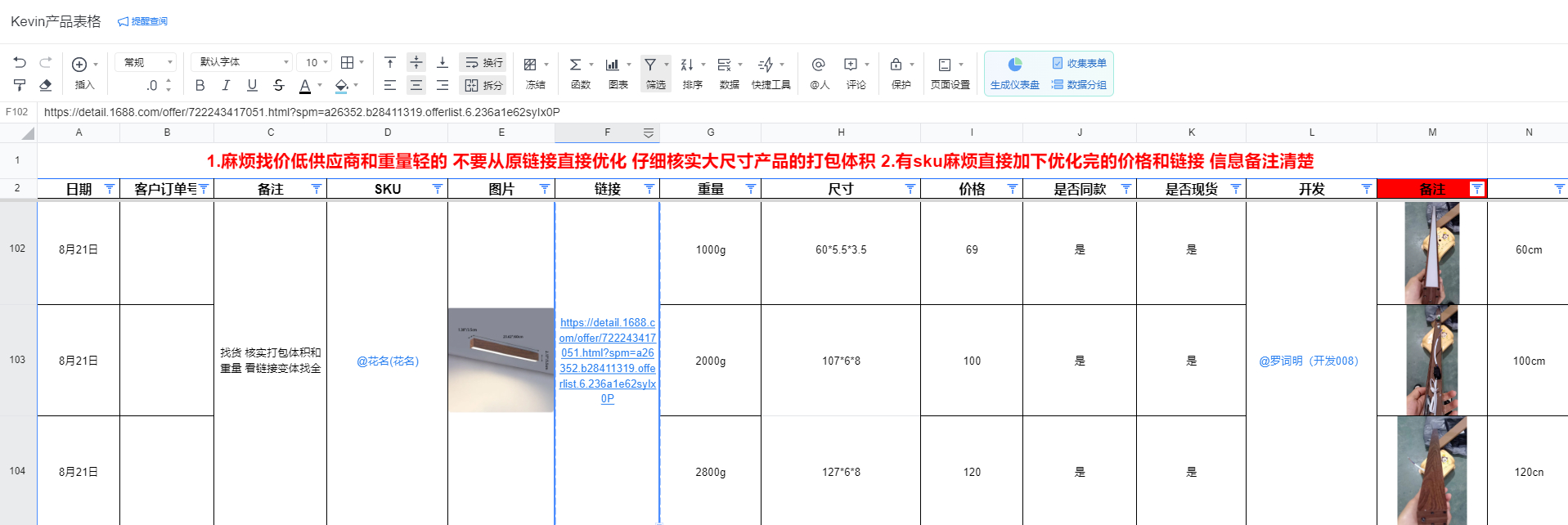Screen dimensions: 1568x525
Task: Click the 图表 chart icon
Action: 613,65
